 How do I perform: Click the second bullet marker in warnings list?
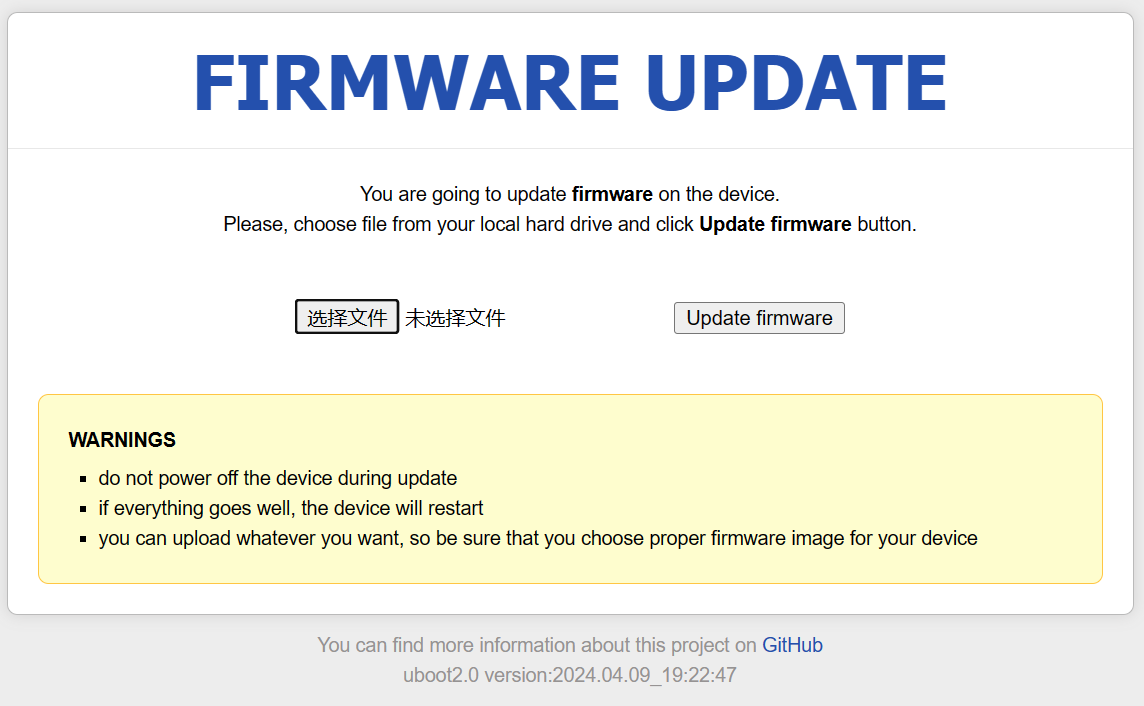coord(83,509)
